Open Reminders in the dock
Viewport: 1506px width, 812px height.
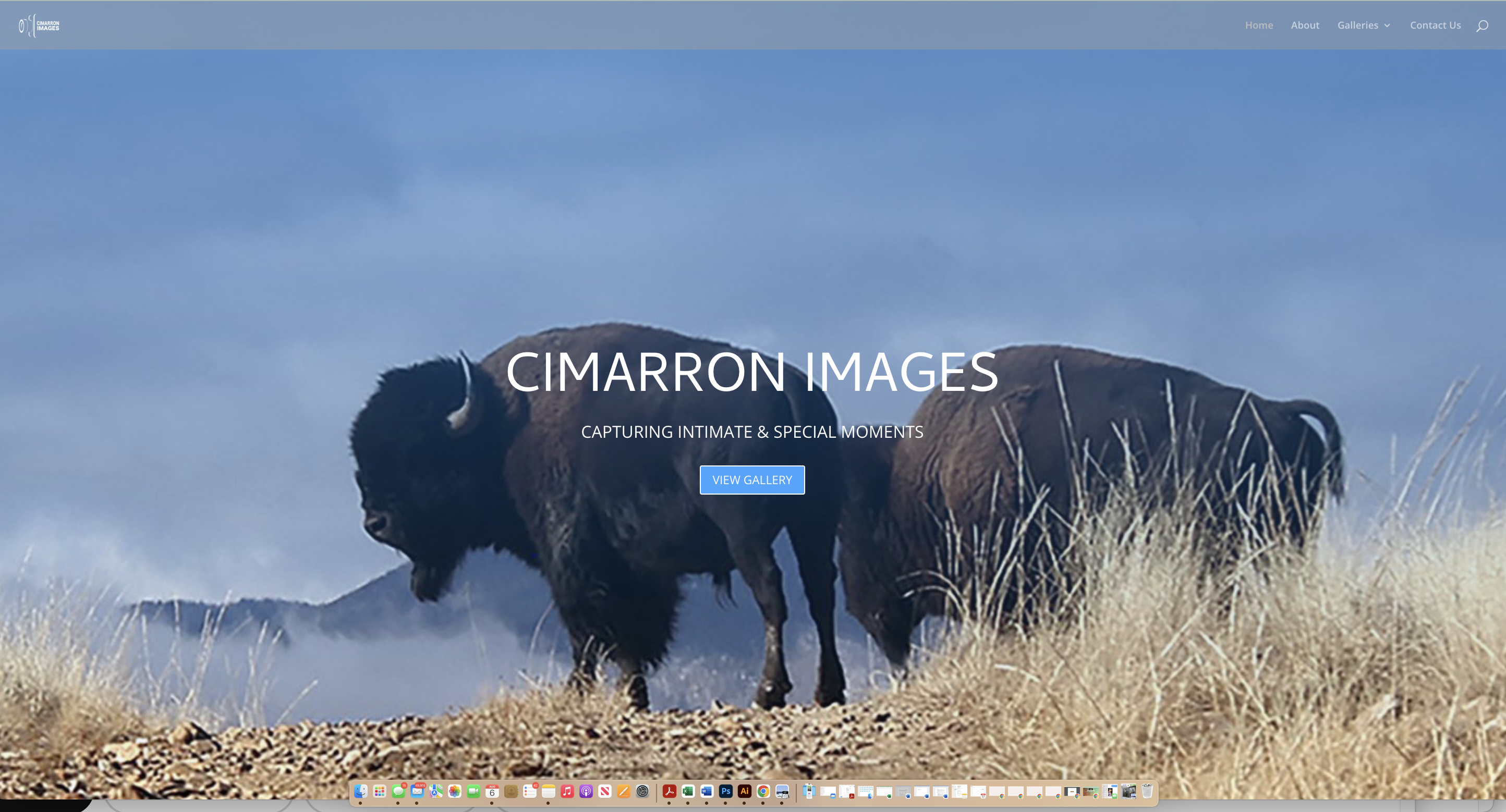(530, 791)
